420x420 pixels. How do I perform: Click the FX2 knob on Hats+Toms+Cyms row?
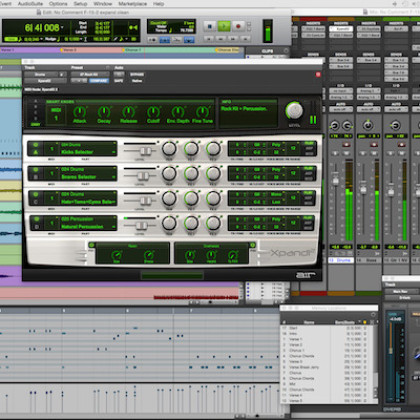[x=213, y=198]
